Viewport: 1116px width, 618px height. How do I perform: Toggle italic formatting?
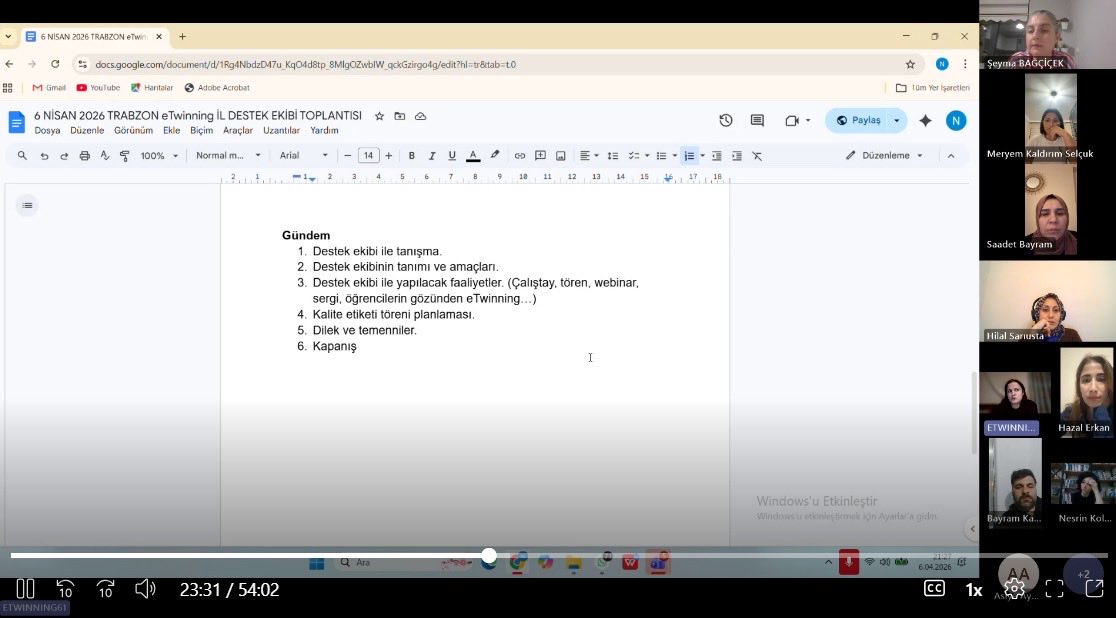click(x=431, y=155)
